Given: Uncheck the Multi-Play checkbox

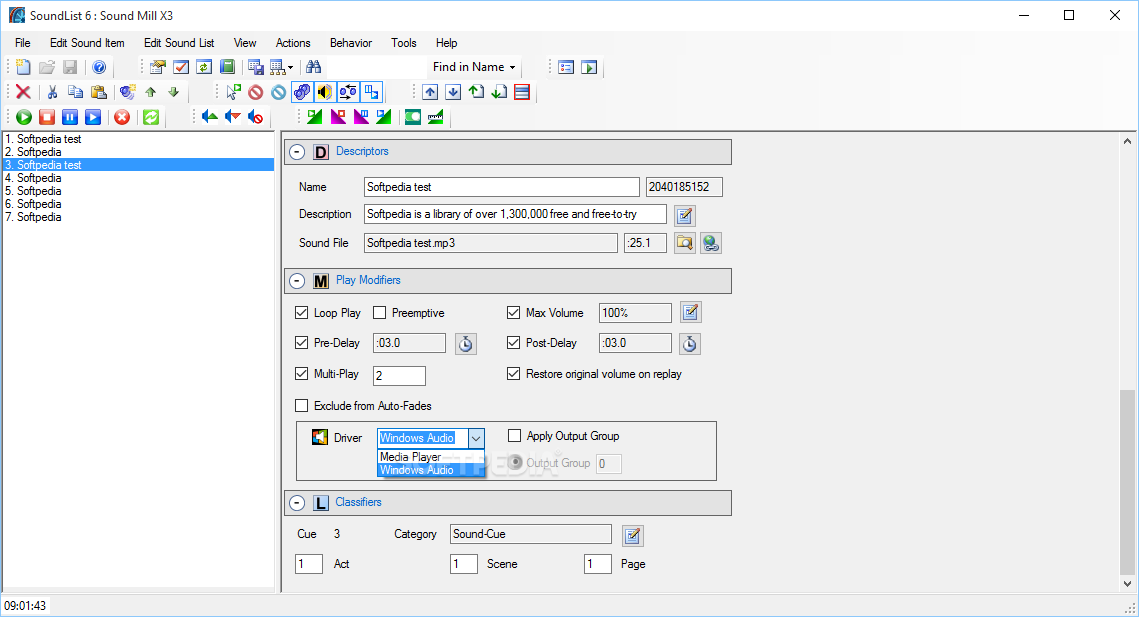Looking at the screenshot, I should pyautogui.click(x=301, y=374).
